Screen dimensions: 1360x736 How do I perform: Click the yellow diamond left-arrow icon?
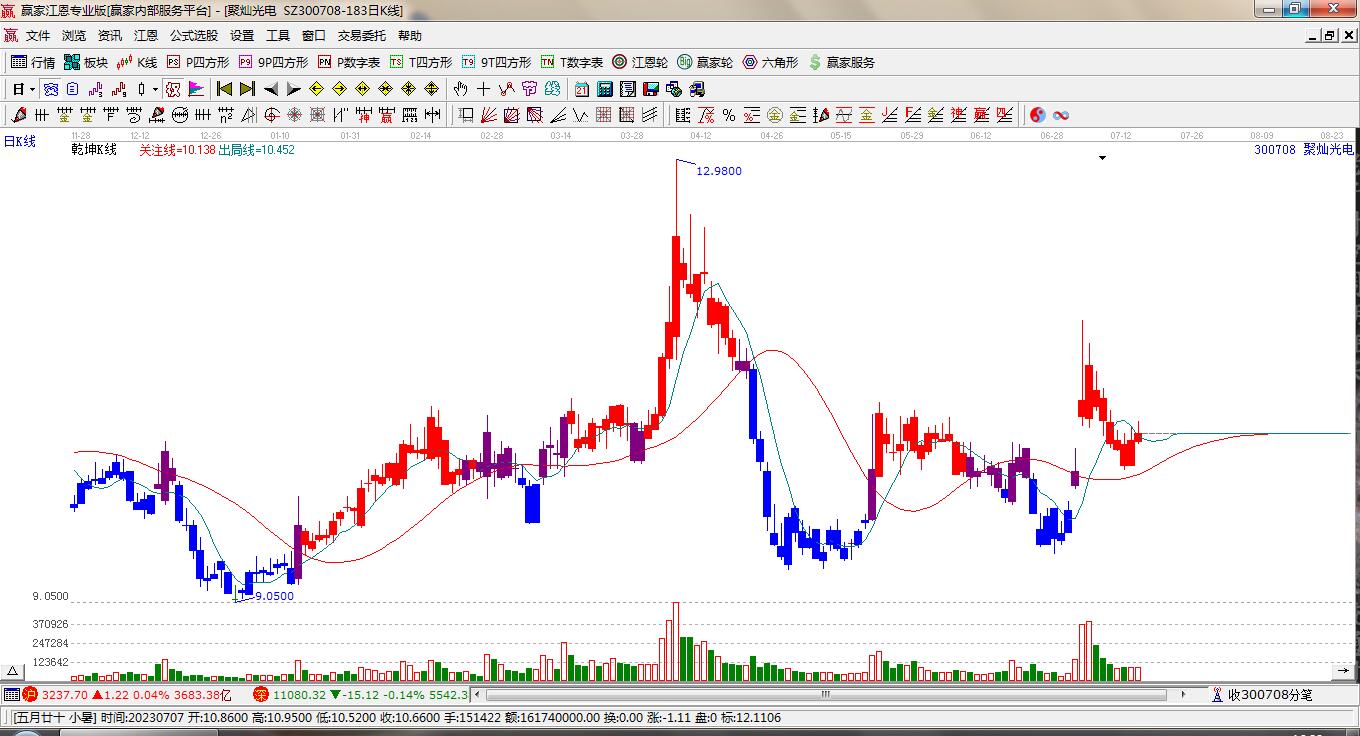[x=317, y=89]
